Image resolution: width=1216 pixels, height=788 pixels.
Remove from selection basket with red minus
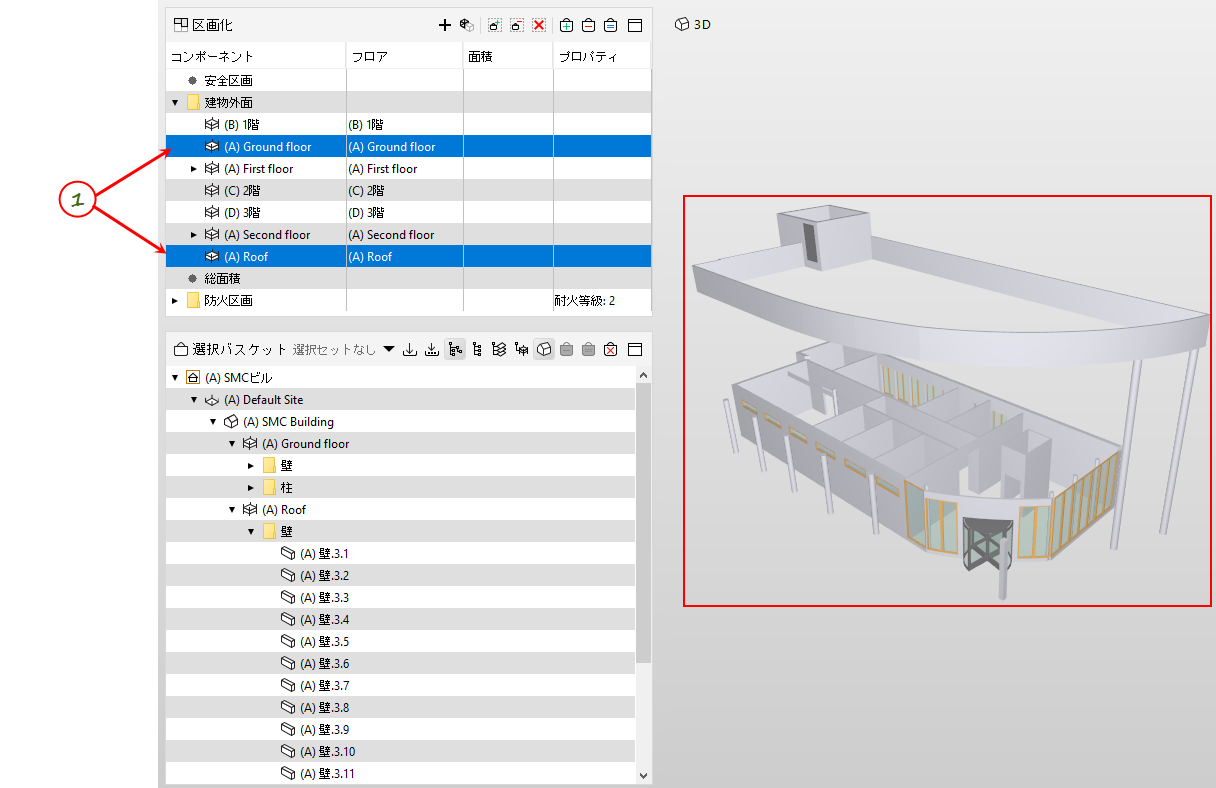[588, 25]
